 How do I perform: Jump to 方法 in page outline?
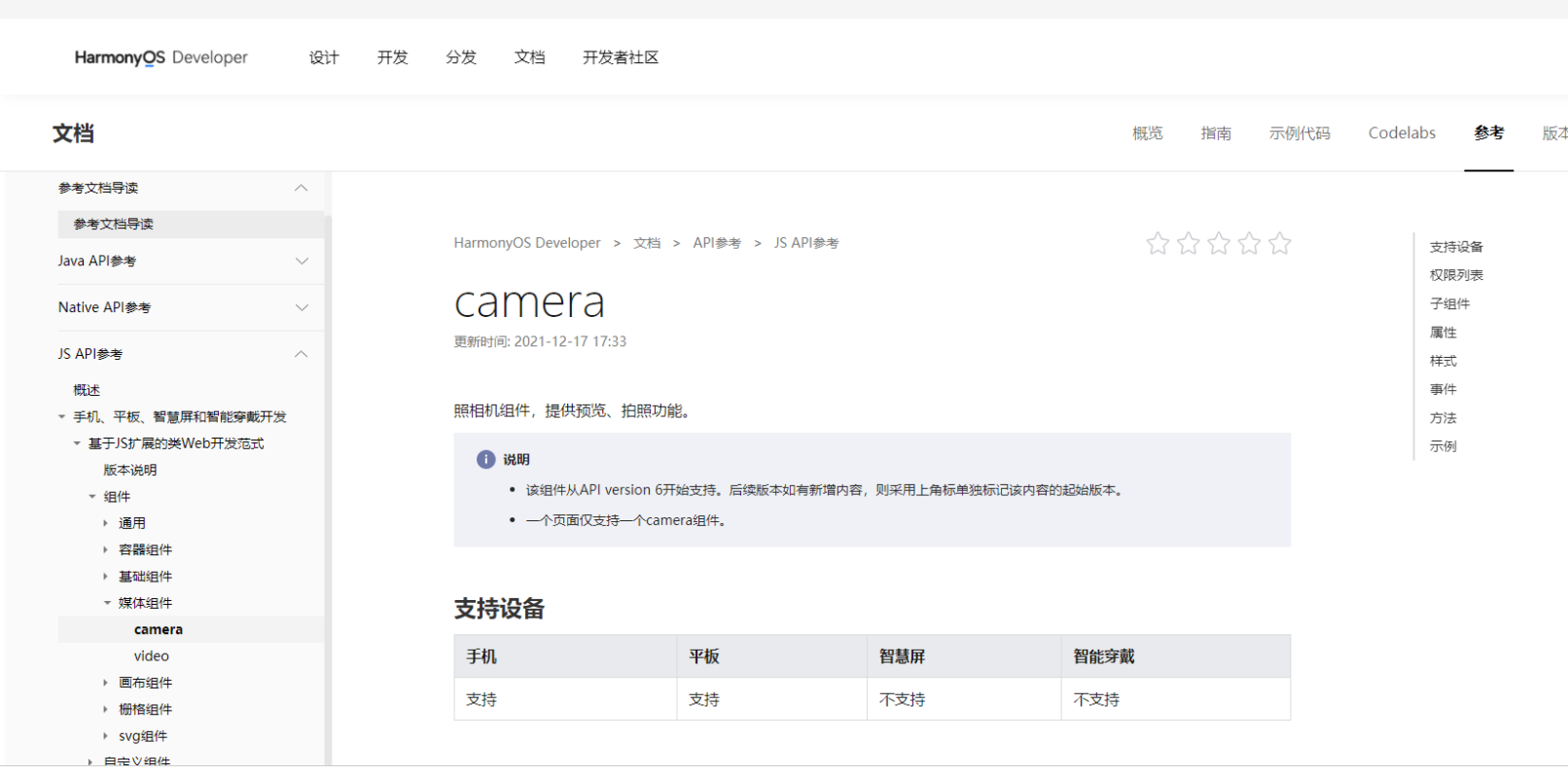[1443, 418]
